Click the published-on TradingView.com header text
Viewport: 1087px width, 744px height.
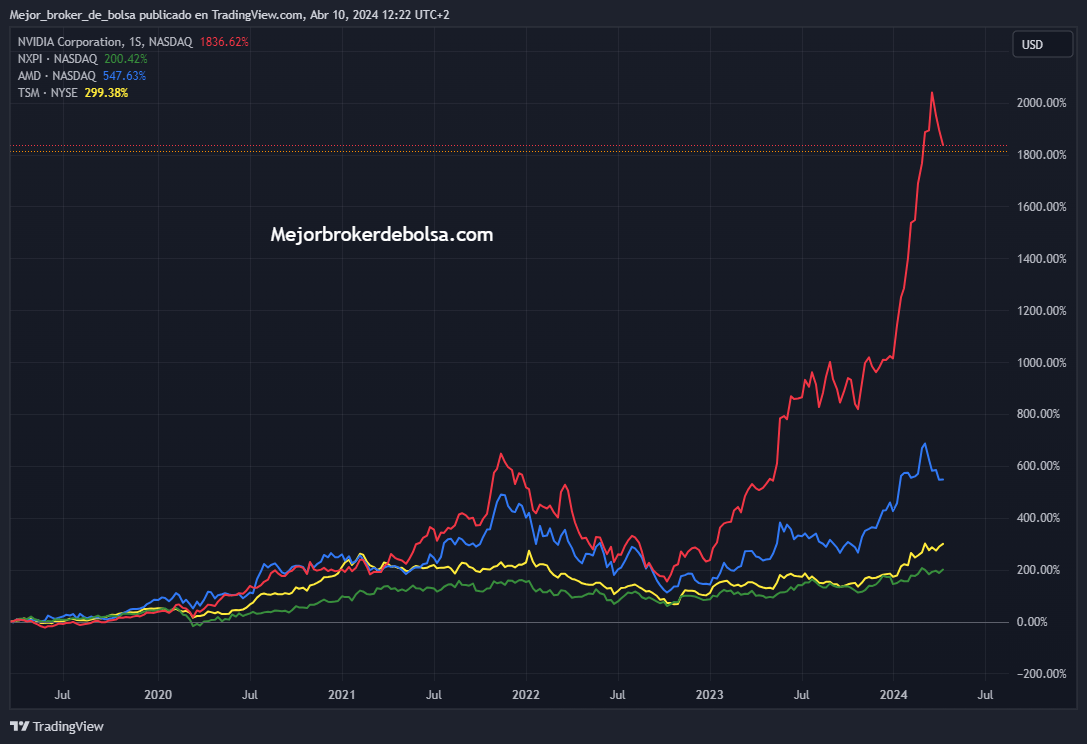click(x=229, y=15)
